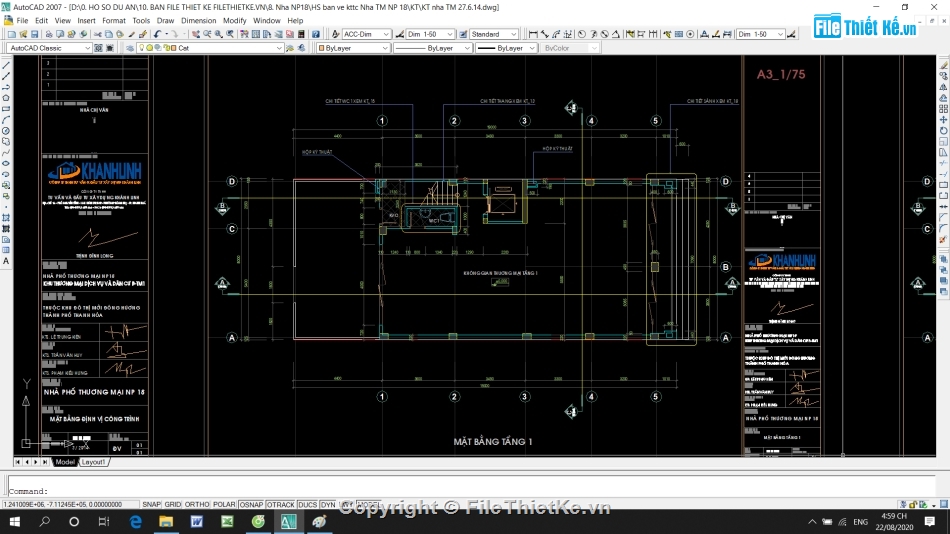Open the QuickCalc calculator icon

coord(301,35)
